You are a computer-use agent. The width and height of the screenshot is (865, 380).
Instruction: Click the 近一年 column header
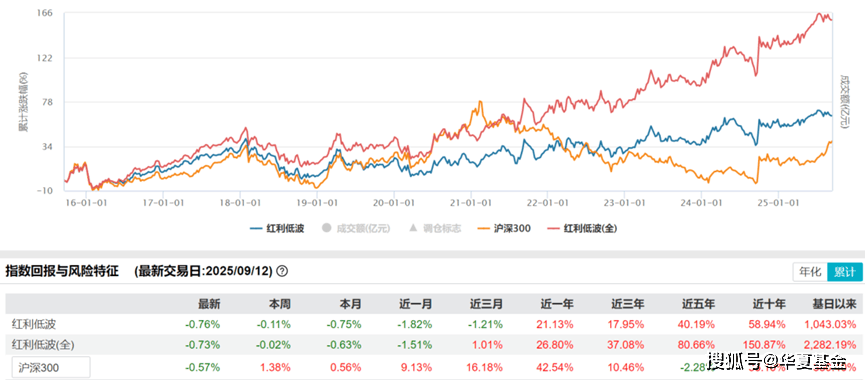coord(557,303)
